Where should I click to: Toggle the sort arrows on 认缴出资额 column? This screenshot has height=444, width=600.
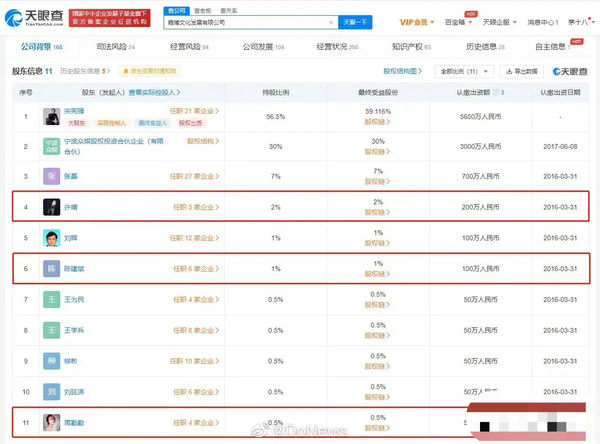tap(503, 92)
